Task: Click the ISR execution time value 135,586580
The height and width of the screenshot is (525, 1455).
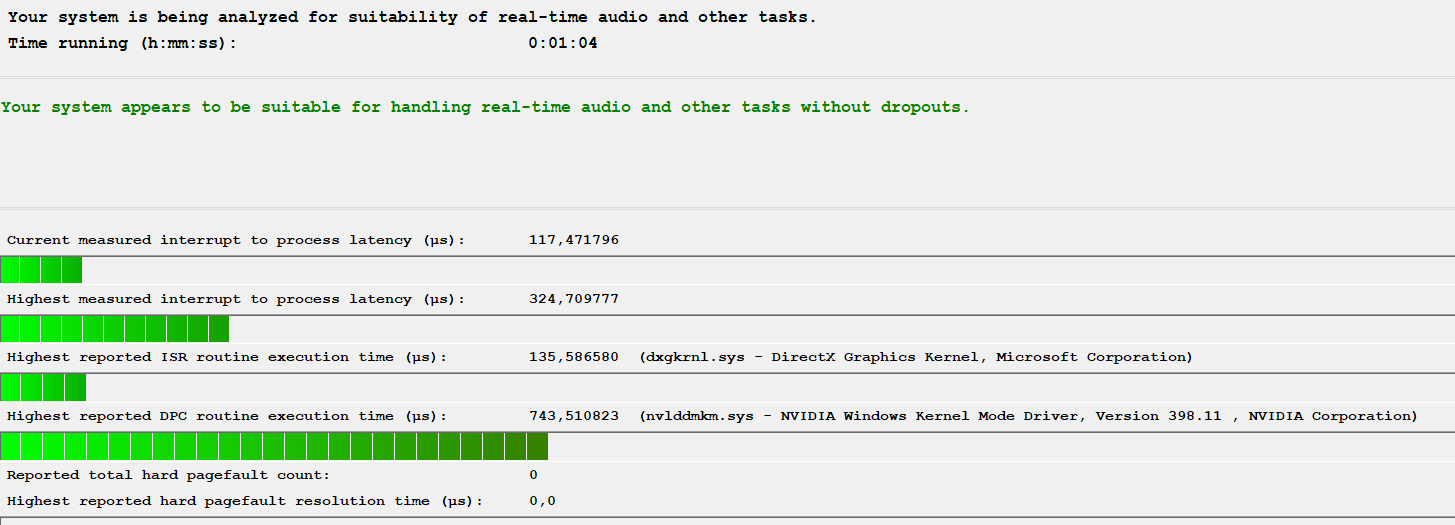Action: tap(573, 357)
